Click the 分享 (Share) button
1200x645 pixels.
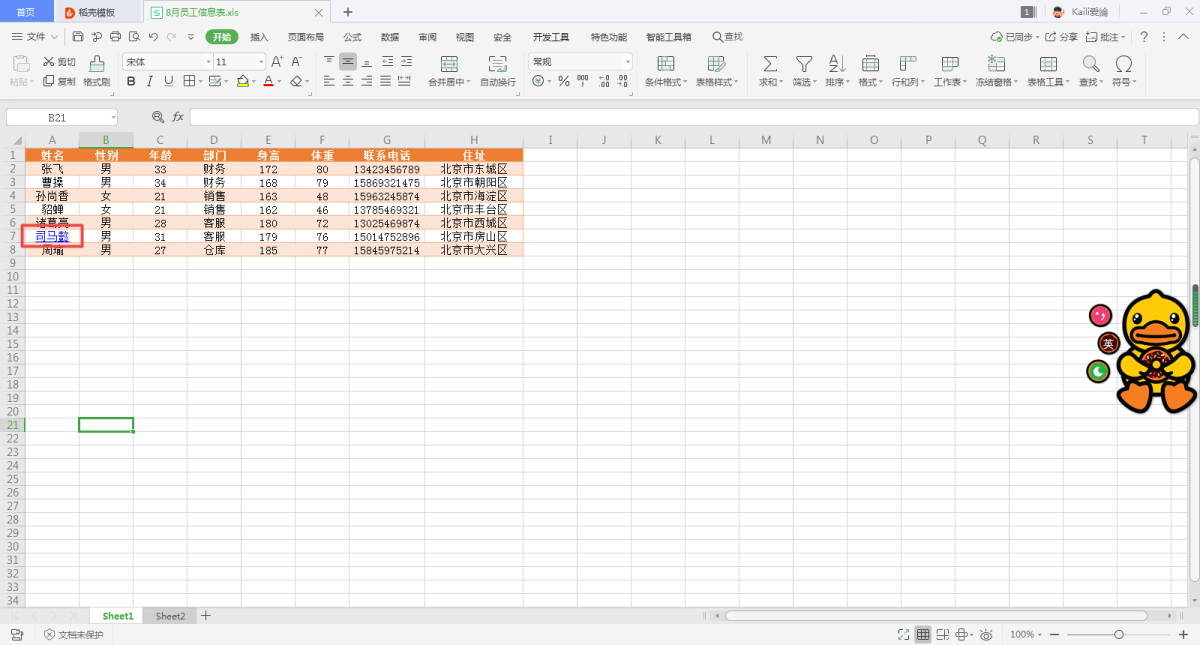tap(1062, 37)
